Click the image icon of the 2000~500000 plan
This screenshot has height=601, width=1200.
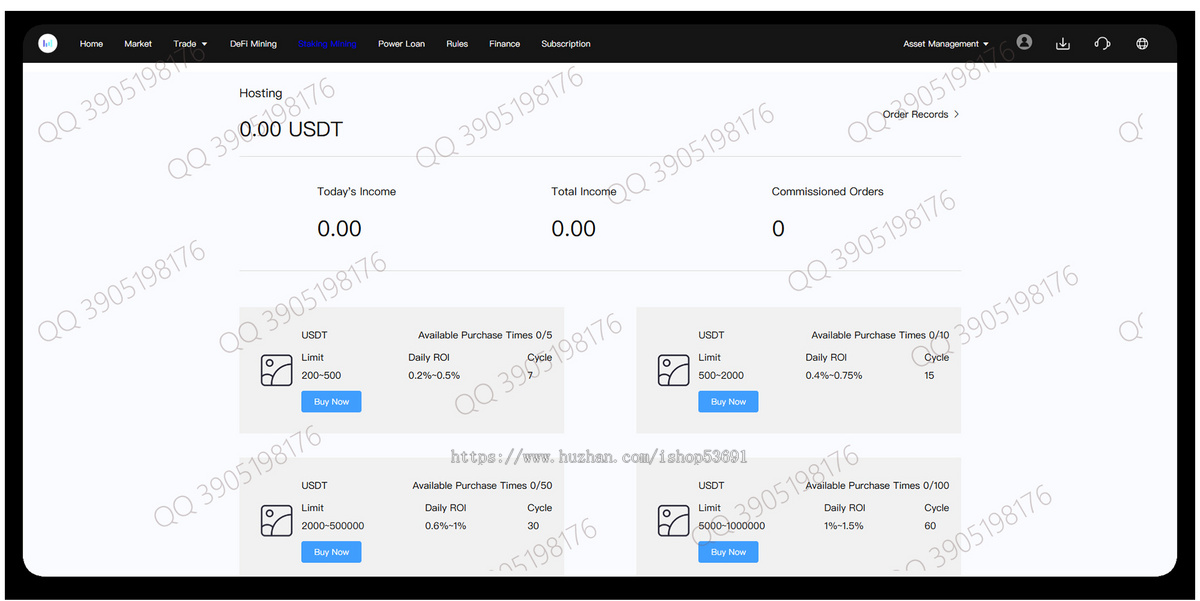pos(277,520)
